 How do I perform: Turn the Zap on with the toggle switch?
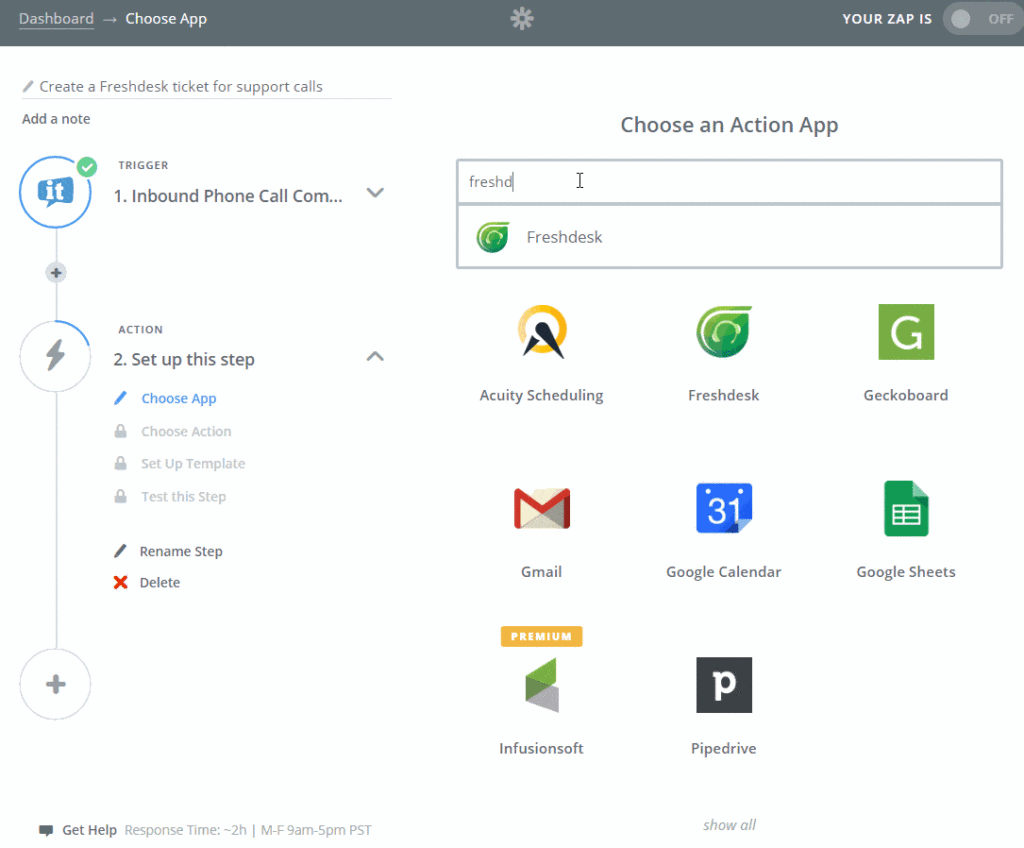(982, 19)
